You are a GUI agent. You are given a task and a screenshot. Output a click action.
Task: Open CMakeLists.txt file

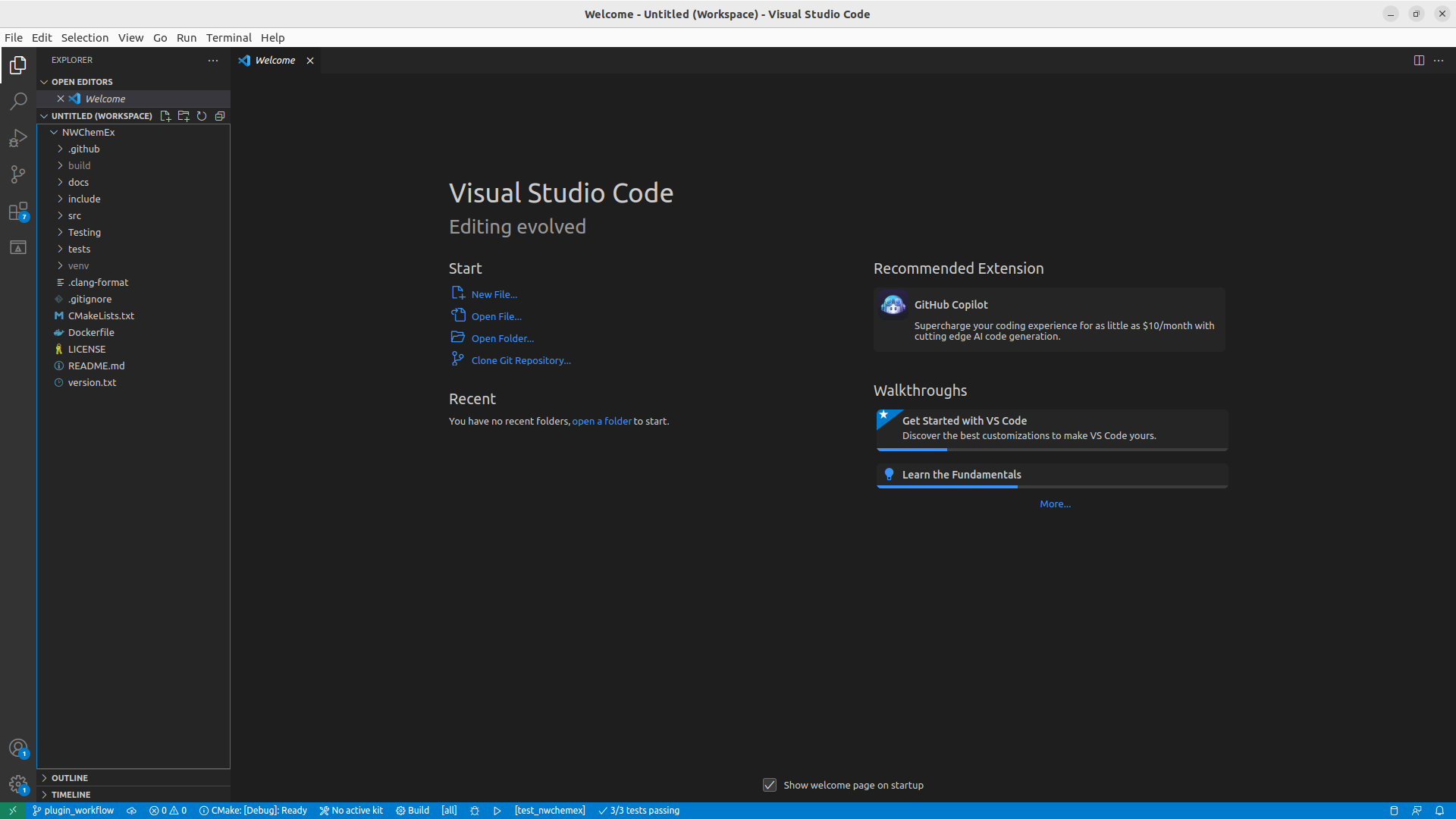[x=133, y=315]
